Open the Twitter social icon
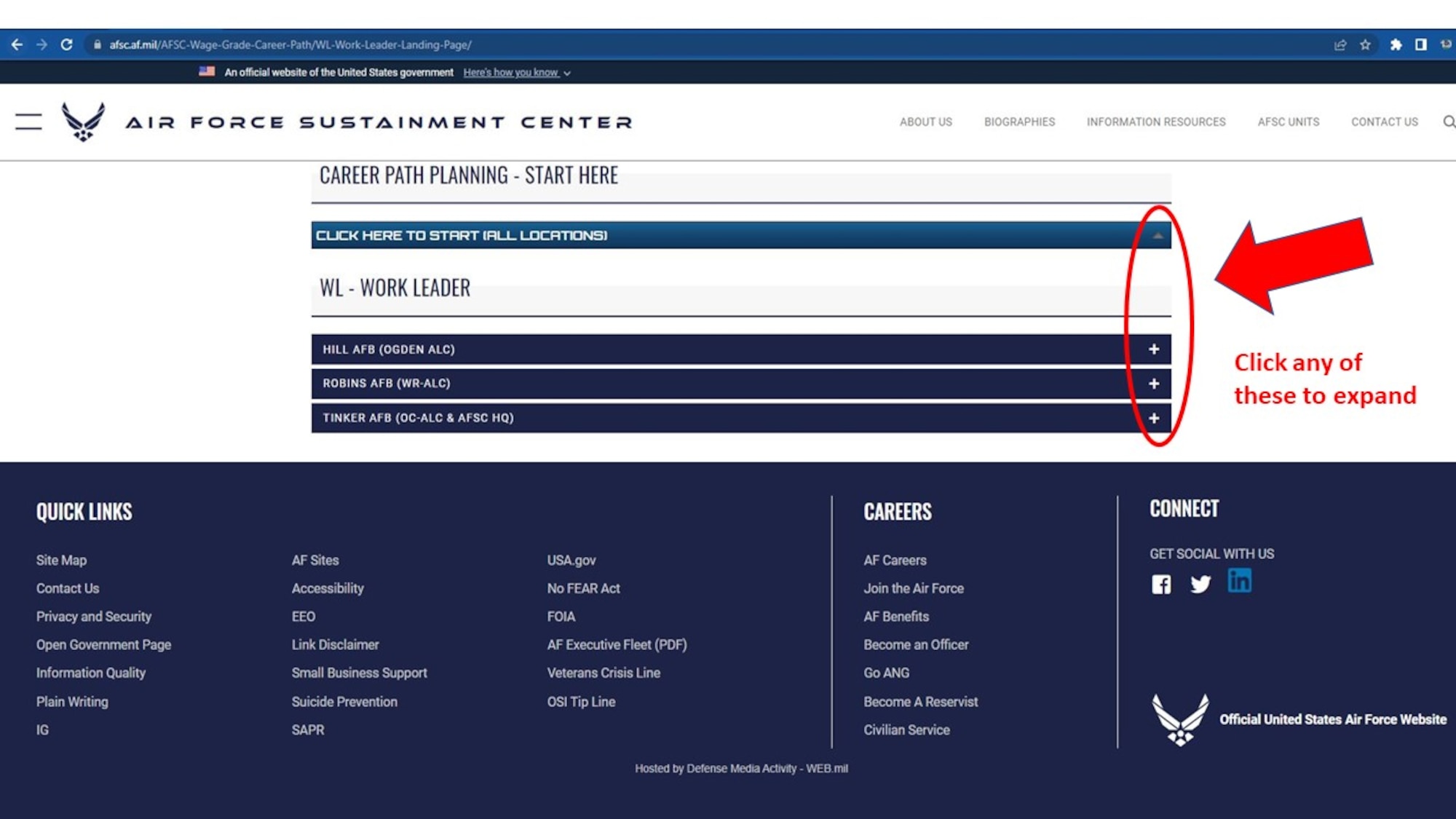The width and height of the screenshot is (1456, 819). 1200,585
